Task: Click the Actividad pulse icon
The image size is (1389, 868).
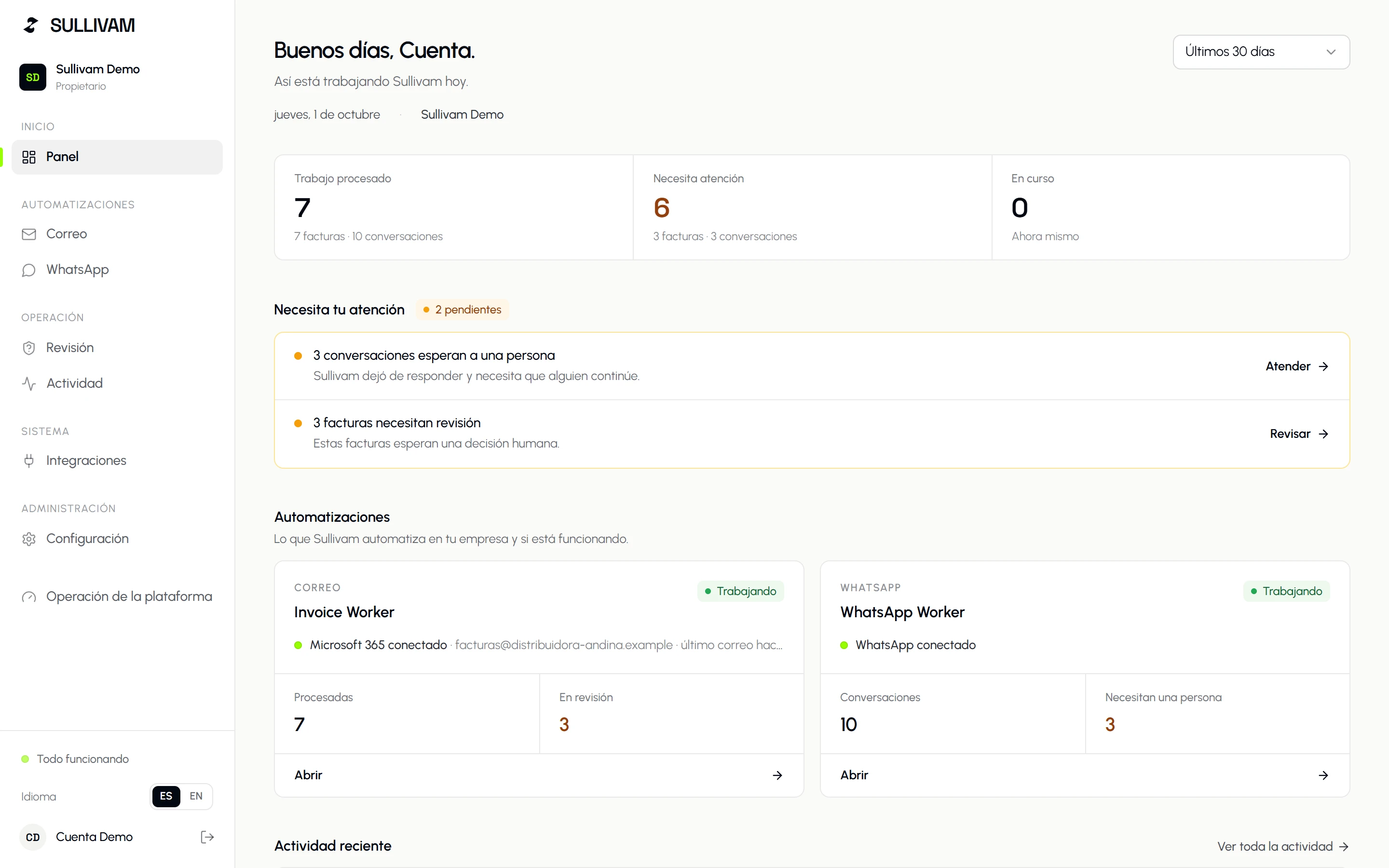Action: [x=29, y=383]
